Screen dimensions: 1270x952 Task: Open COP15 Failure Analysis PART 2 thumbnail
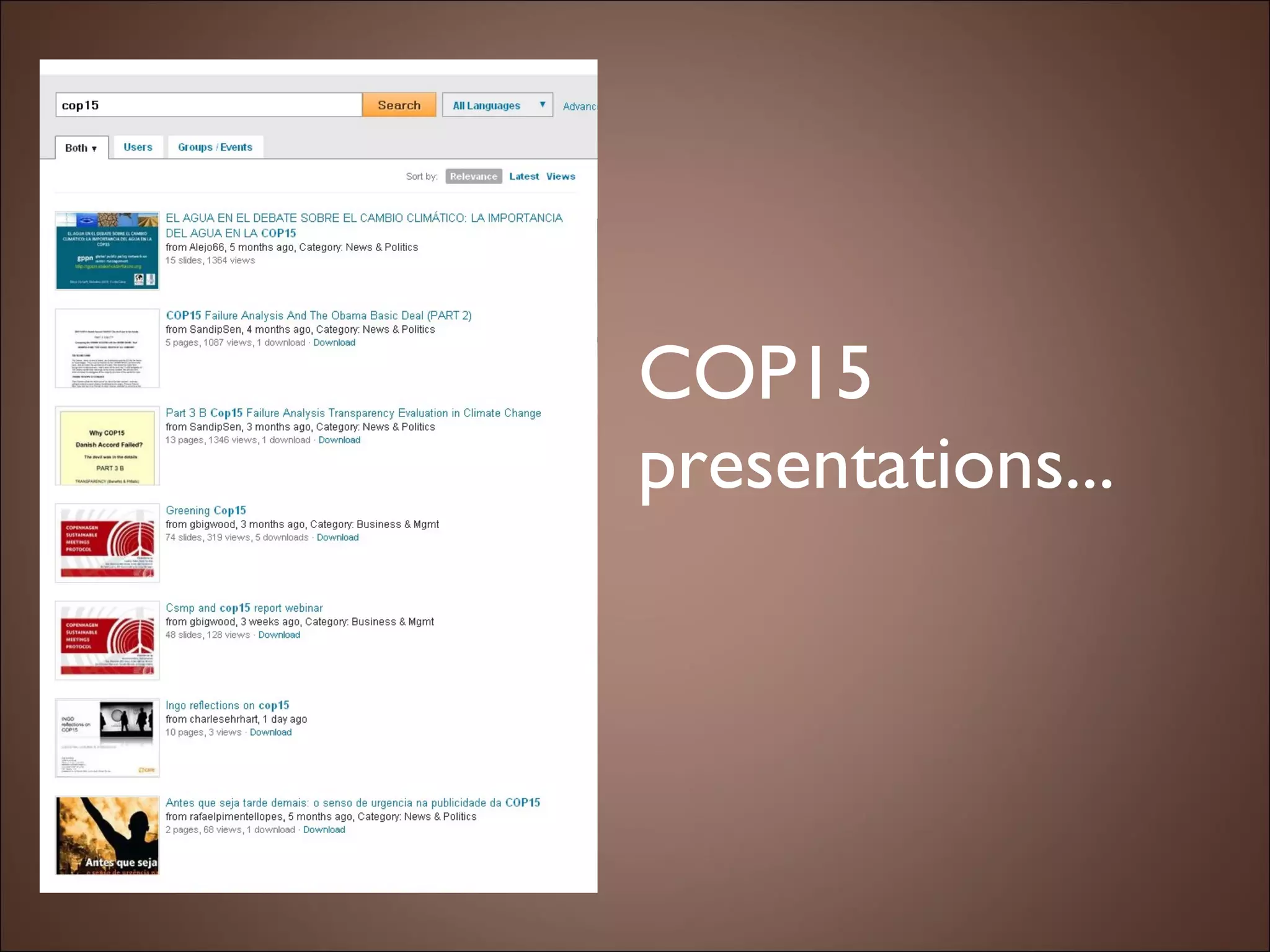pyautogui.click(x=107, y=348)
